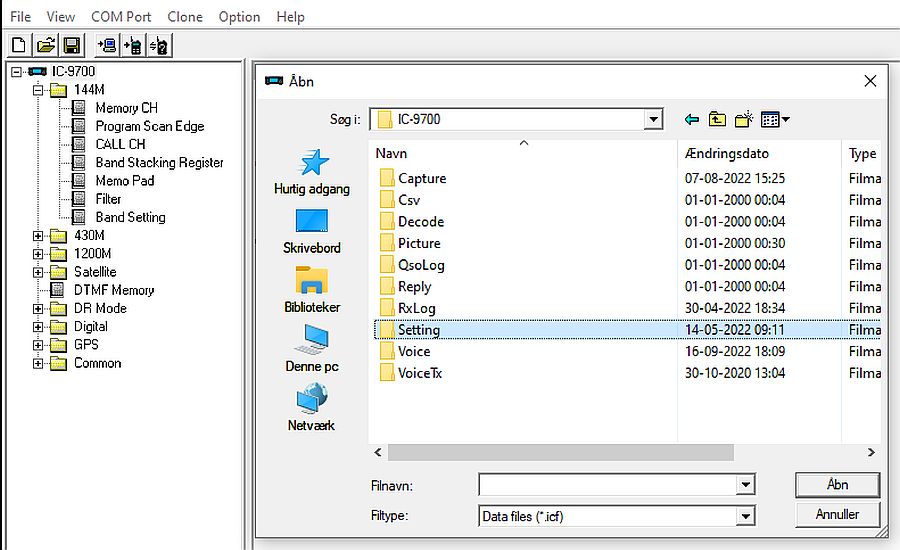The width and height of the screenshot is (900, 550).
Task: Click the scroll left arrow of file list
Action: [x=378, y=452]
